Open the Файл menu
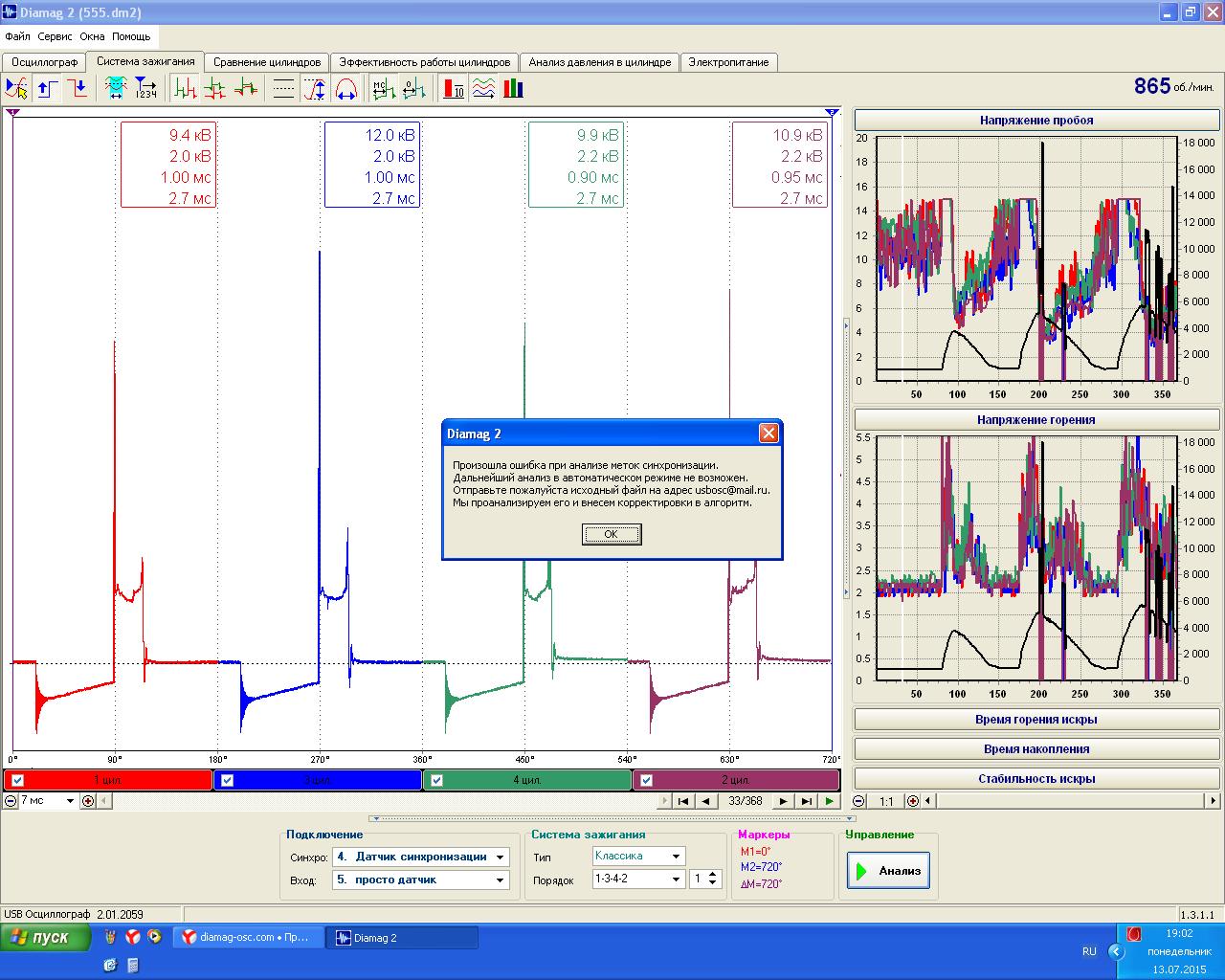 tap(17, 36)
